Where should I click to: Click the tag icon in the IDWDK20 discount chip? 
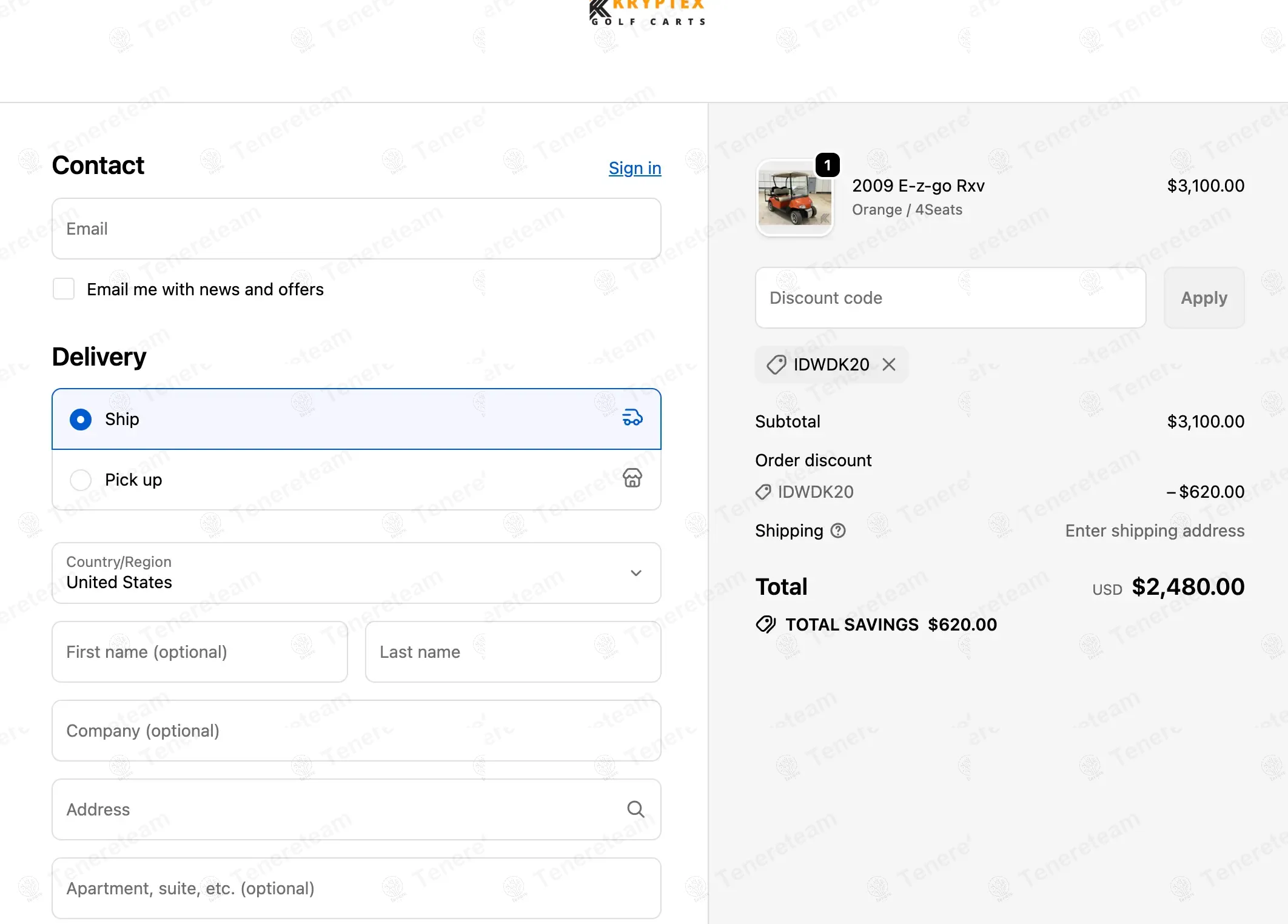pos(776,364)
